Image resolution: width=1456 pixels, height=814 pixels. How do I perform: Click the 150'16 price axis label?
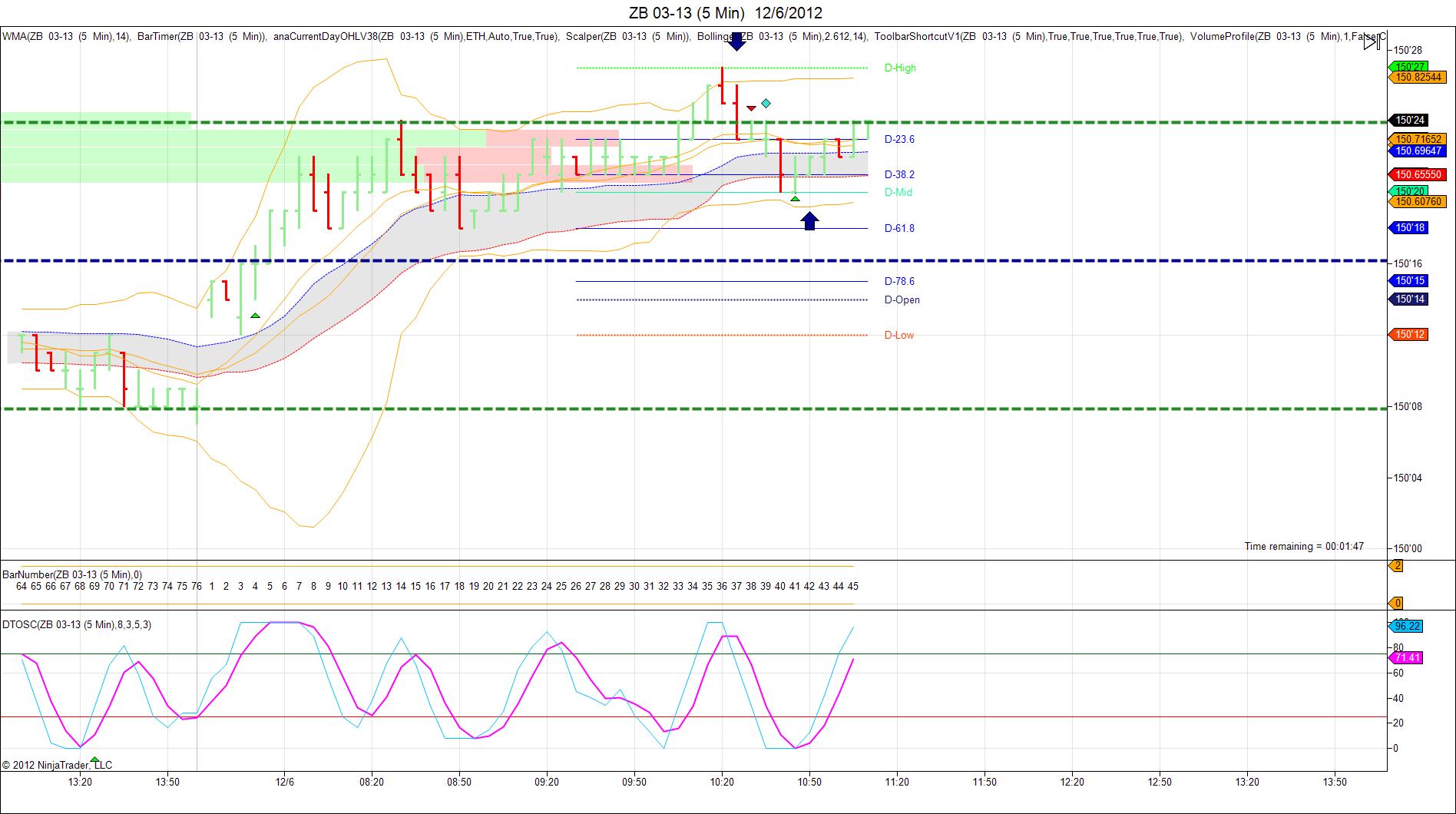point(1408,263)
